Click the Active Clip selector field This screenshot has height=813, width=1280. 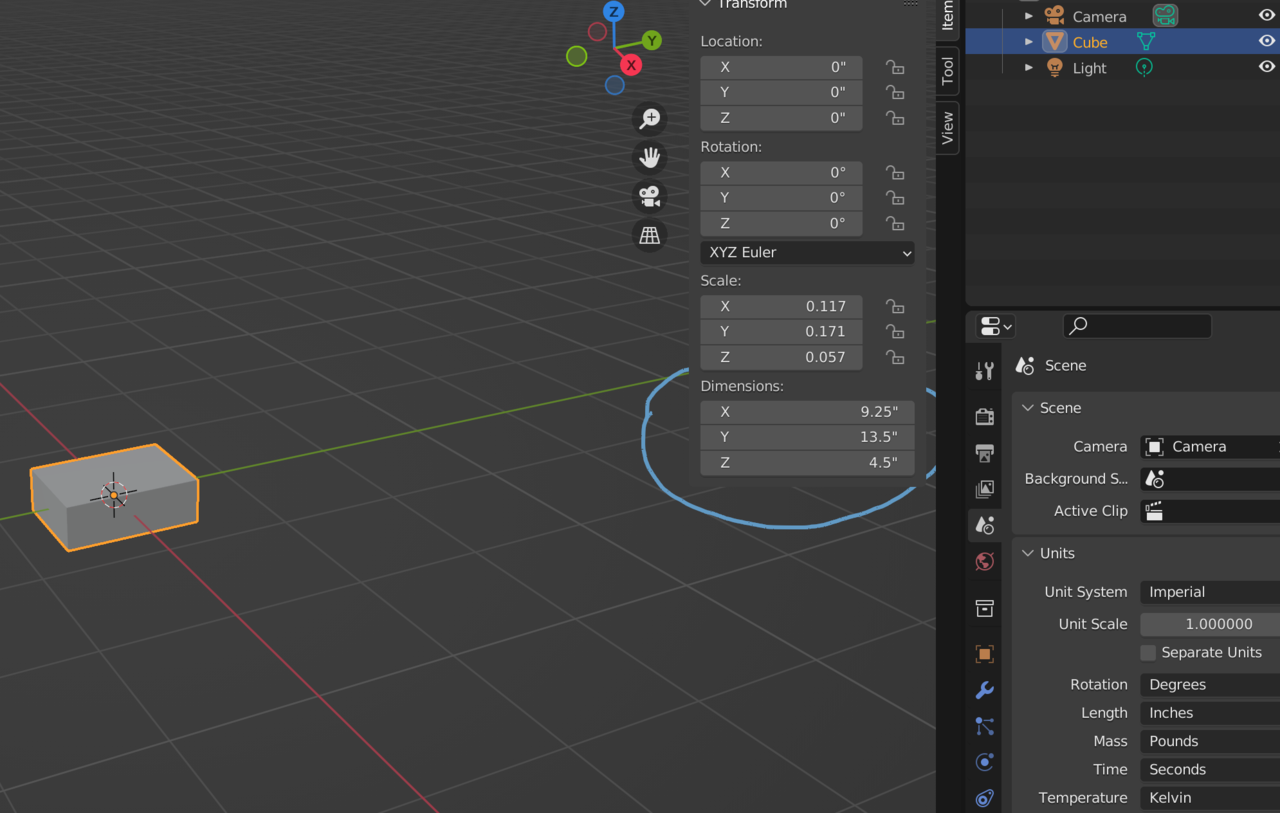click(1210, 511)
